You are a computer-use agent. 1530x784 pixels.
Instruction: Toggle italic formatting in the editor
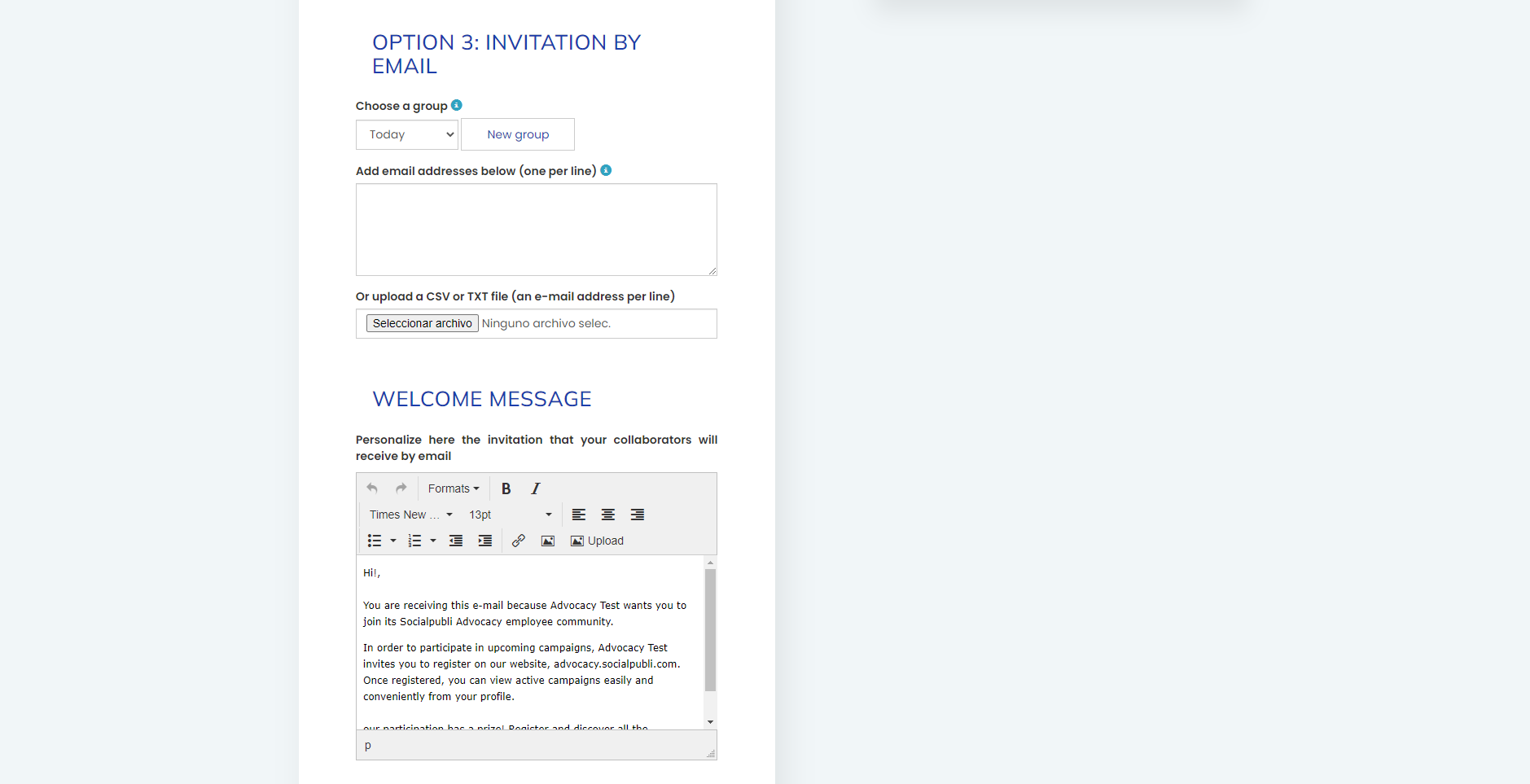[535, 488]
